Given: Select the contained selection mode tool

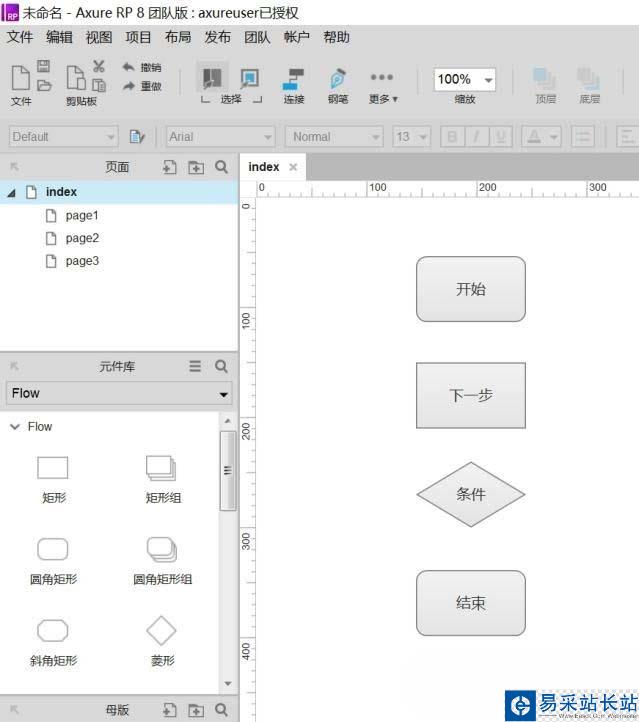Looking at the screenshot, I should [250, 78].
